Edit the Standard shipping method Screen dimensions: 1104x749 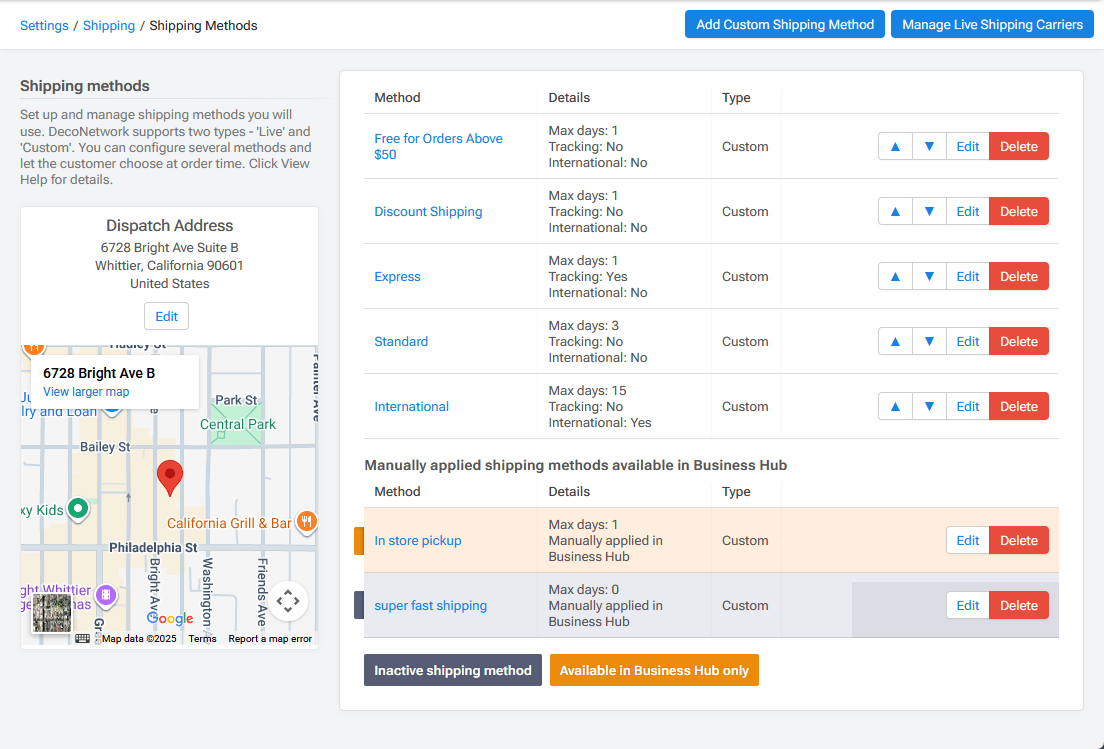(x=967, y=341)
